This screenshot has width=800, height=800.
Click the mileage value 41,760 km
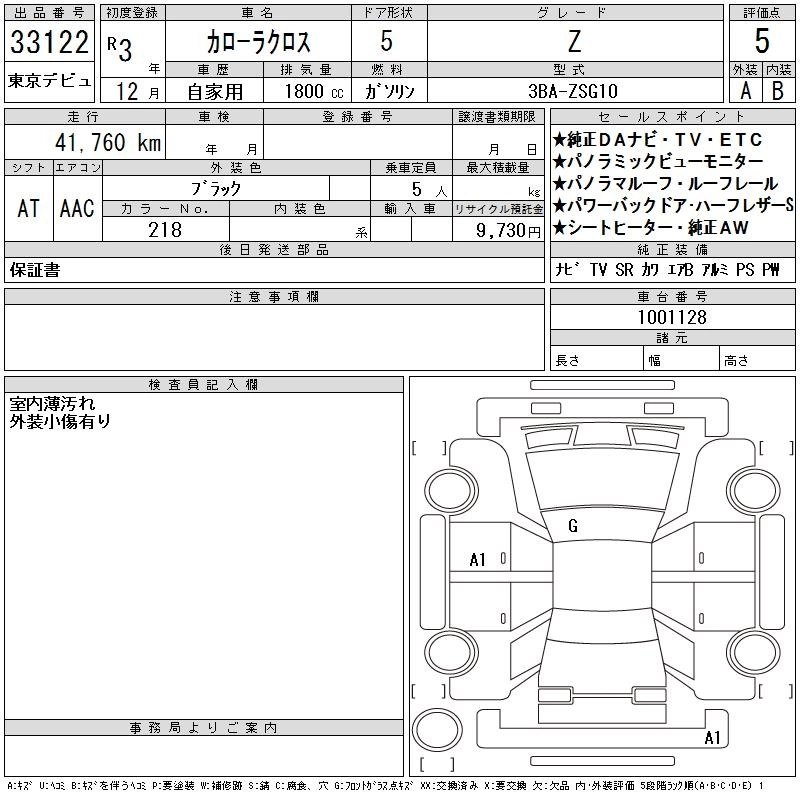point(108,142)
